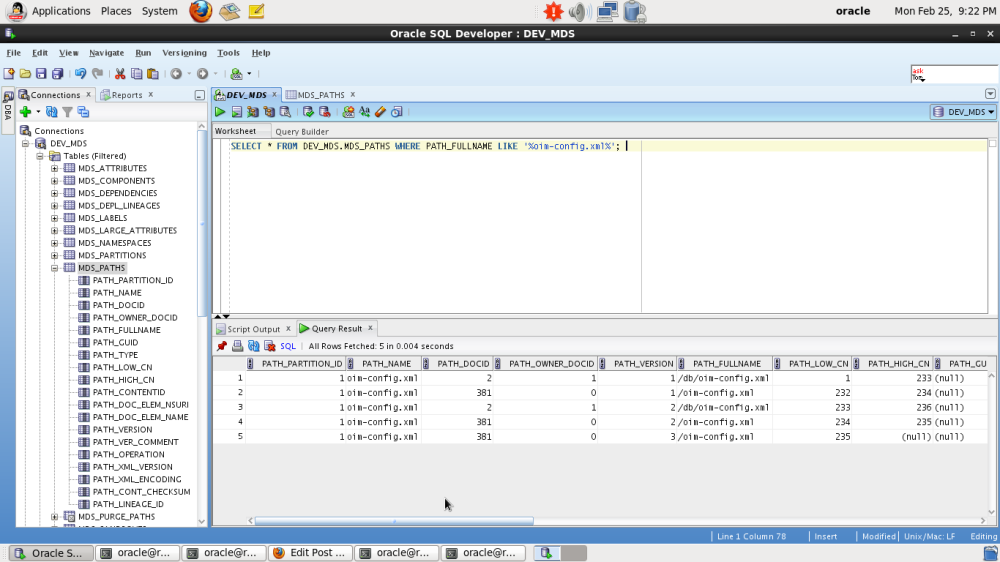Click unshared SQL worksheet icon
This screenshot has width=1000, height=562.
pyautogui.click(x=348, y=112)
